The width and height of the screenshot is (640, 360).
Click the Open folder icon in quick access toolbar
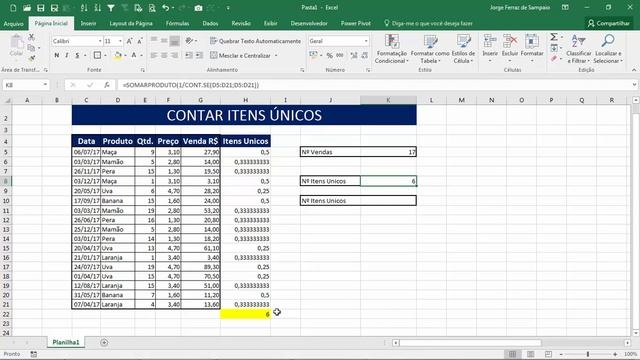(x=27, y=8)
